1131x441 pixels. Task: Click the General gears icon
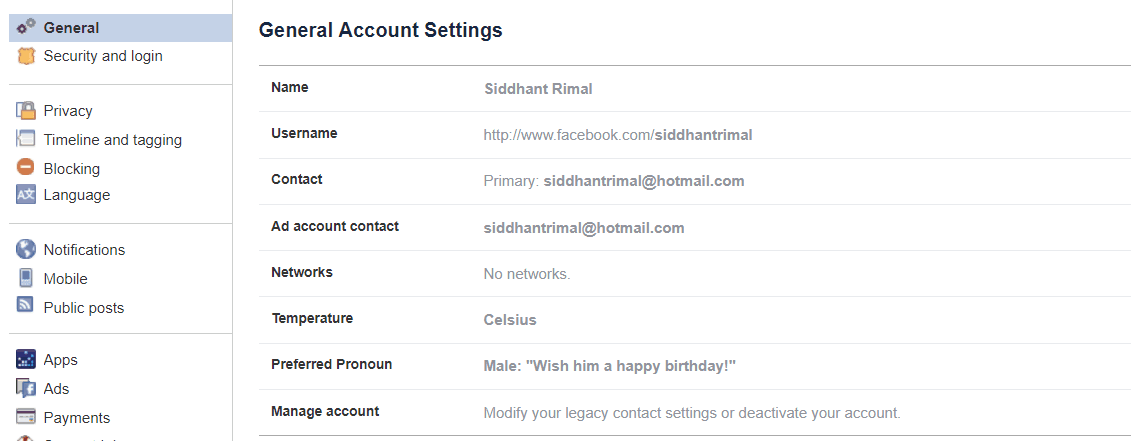pos(26,27)
